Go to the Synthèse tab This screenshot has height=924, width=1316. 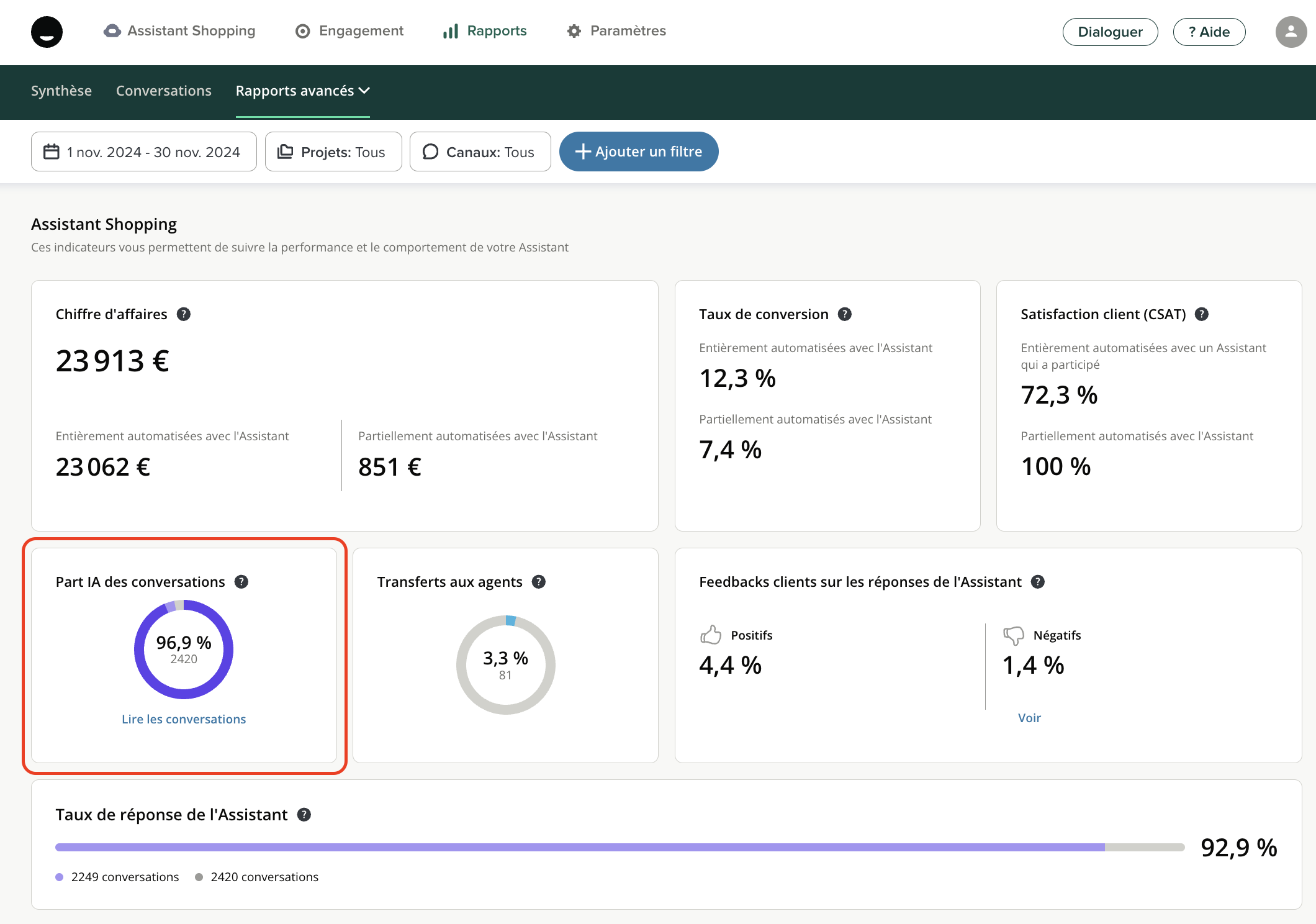[x=61, y=91]
